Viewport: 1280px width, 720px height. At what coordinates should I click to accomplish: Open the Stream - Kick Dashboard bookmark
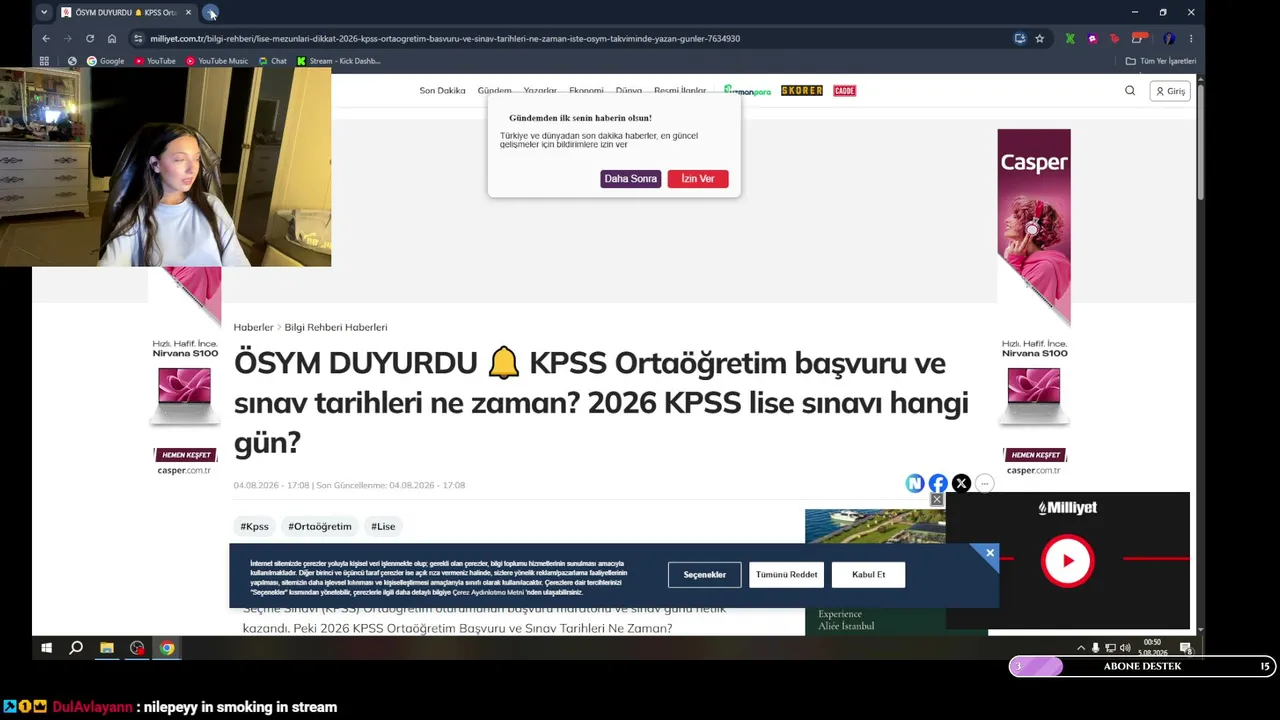[x=339, y=61]
